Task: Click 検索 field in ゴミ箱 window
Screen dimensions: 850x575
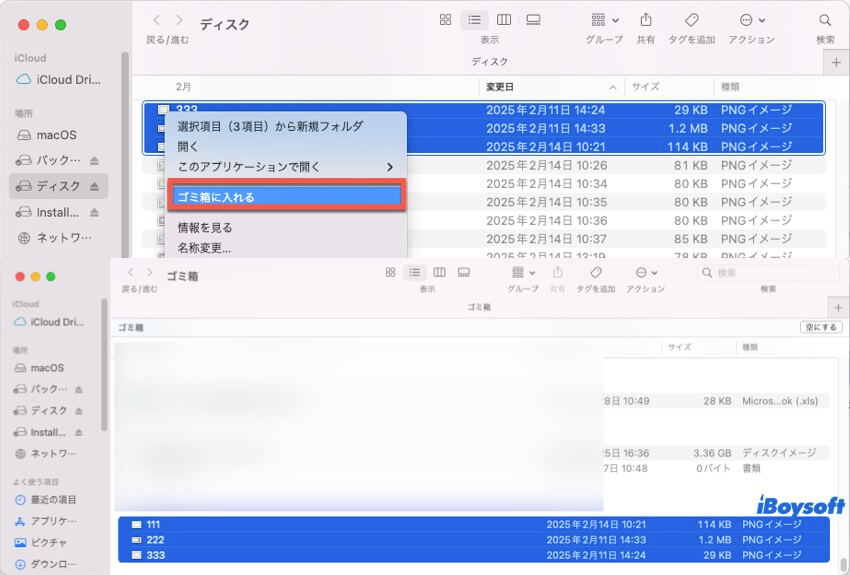Action: tap(768, 272)
